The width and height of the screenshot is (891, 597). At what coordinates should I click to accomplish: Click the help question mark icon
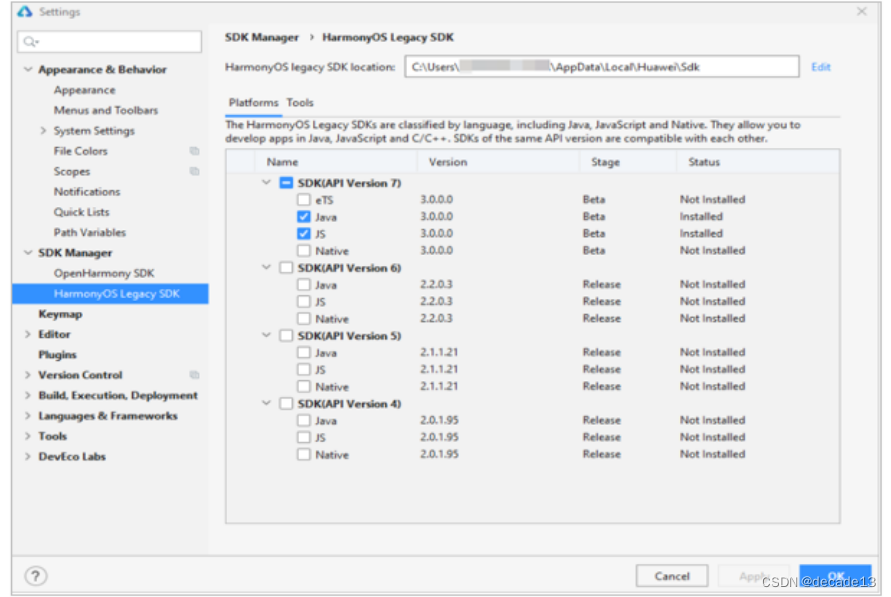click(x=36, y=576)
